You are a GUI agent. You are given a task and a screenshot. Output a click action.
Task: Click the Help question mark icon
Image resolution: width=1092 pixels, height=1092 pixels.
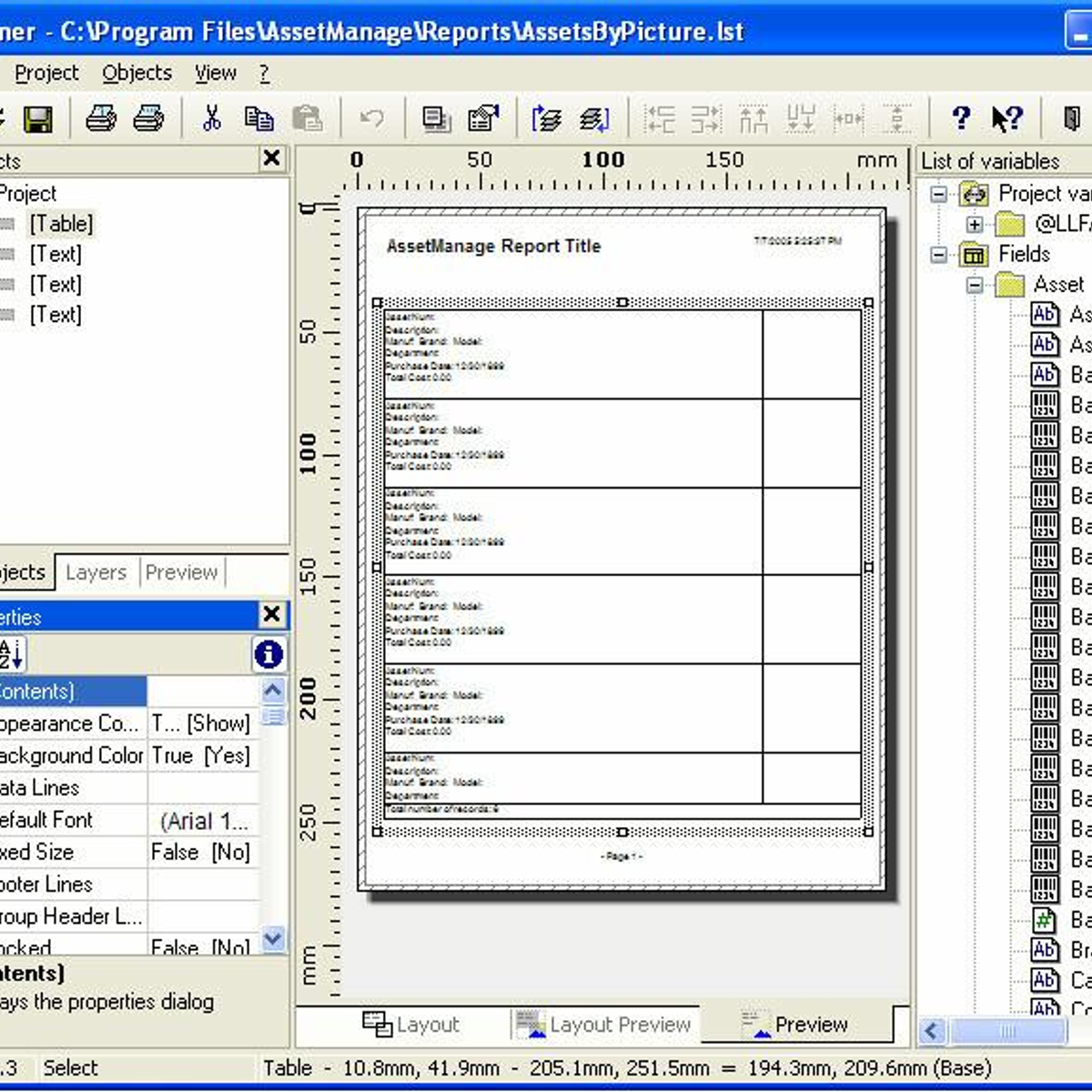point(960,118)
